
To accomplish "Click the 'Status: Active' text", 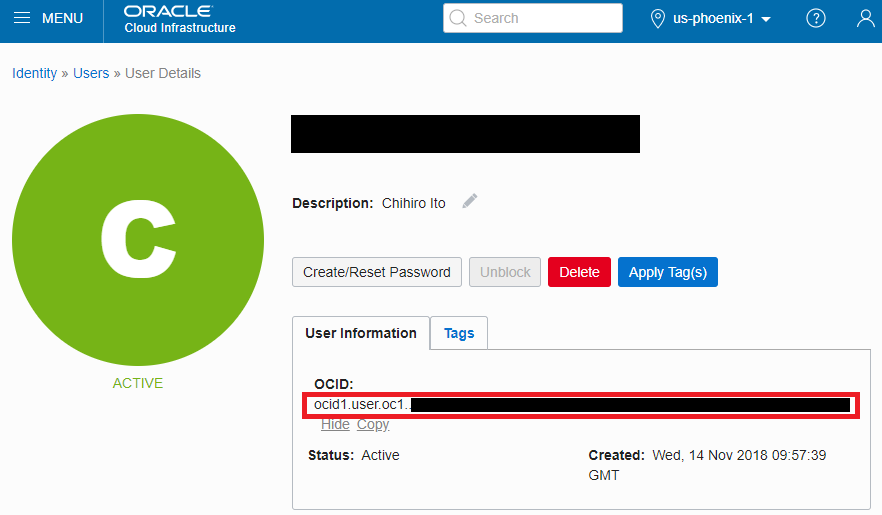I will pos(354,455).
